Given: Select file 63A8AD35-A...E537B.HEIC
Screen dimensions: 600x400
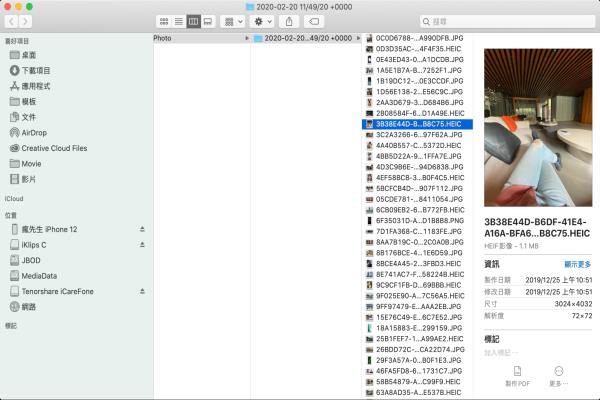Looking at the screenshot, I should point(417,392).
